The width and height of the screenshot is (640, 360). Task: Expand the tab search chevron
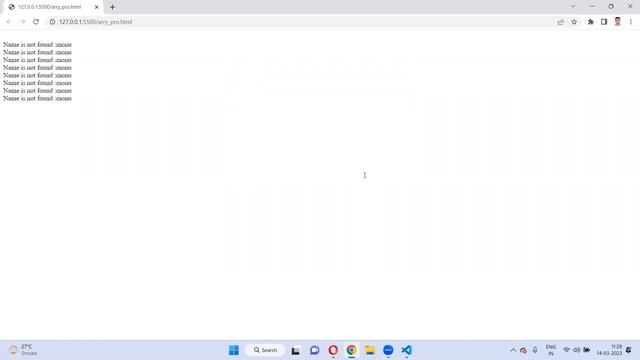coord(573,6)
